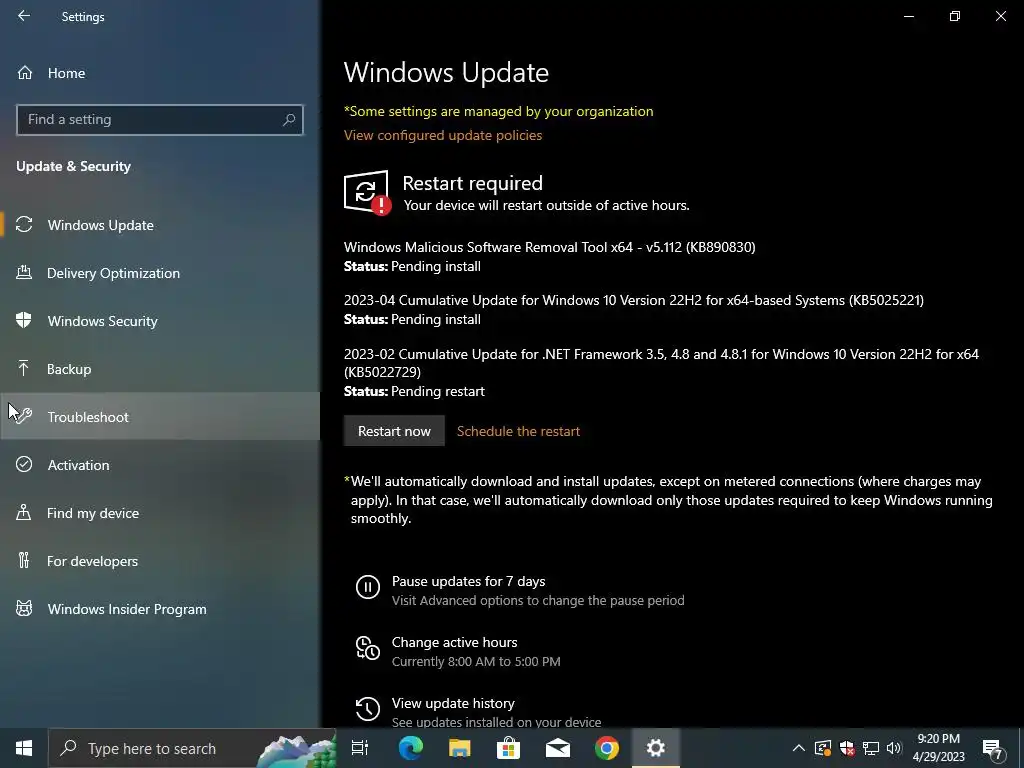
Task: Click the volume speaker tray icon
Action: pos(894,748)
